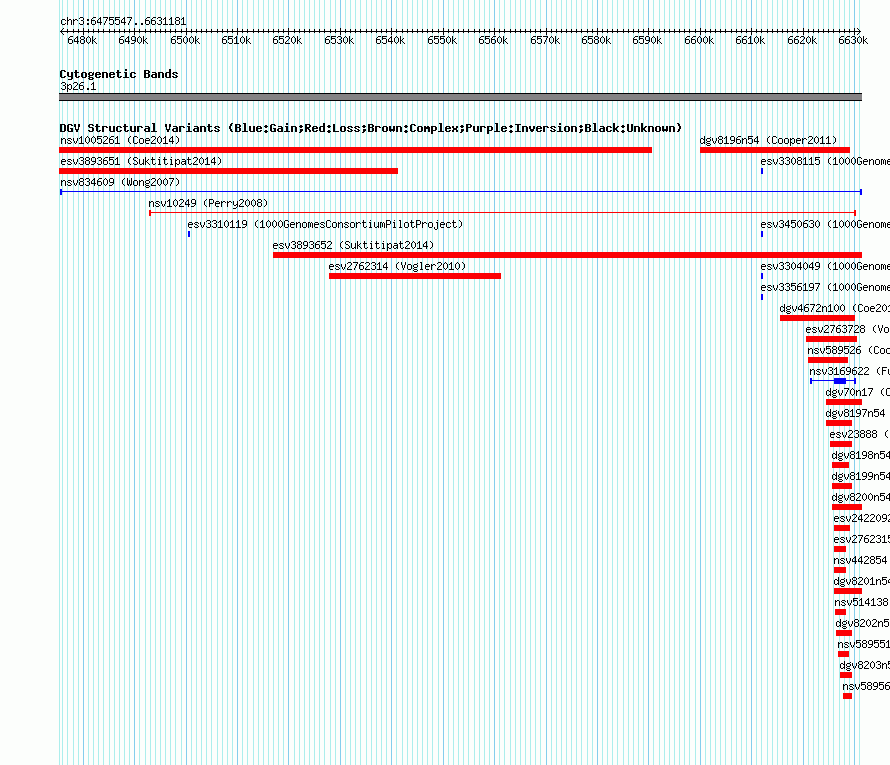Select the nsv589551 variant label
Viewport: 890px width, 765px height.
[863, 644]
